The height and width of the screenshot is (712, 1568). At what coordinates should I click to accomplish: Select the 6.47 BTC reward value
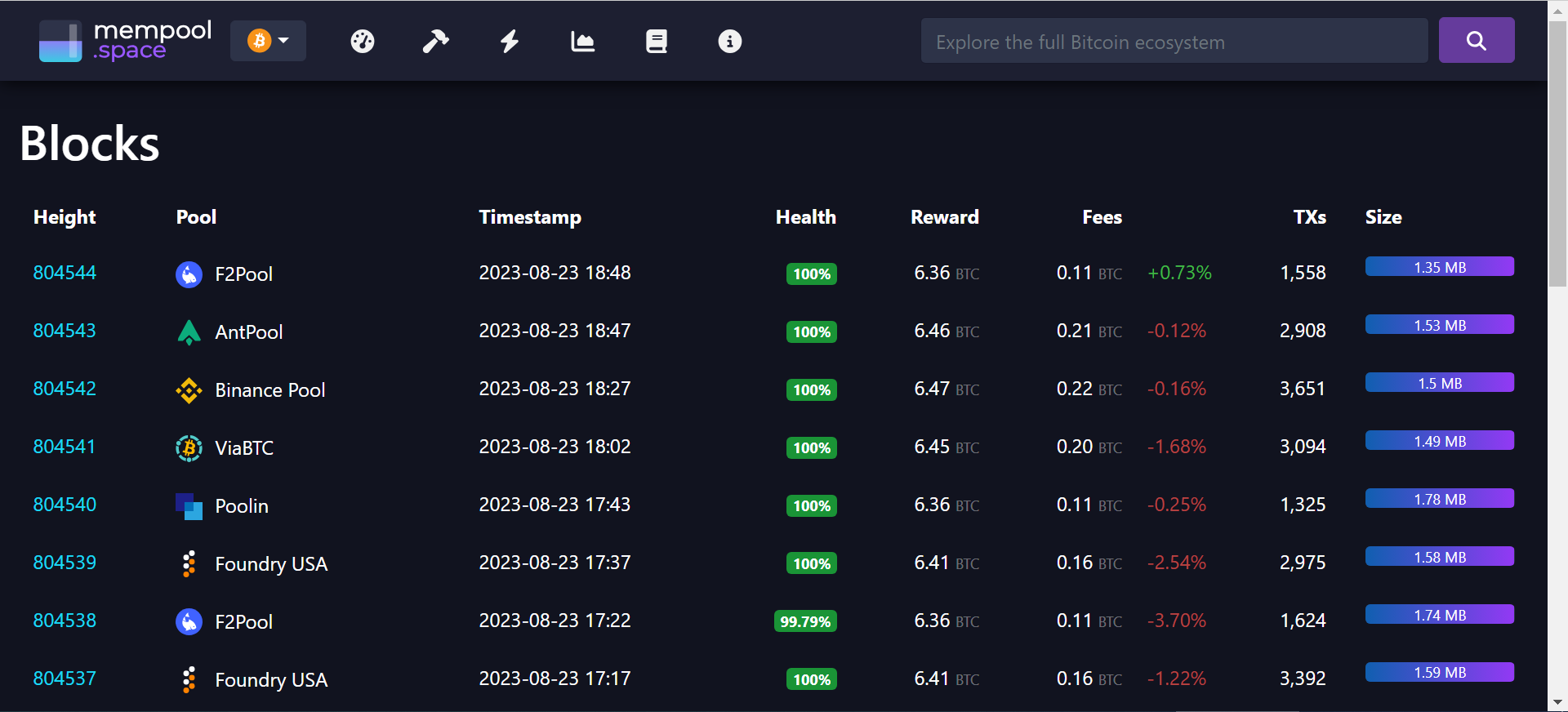(947, 389)
